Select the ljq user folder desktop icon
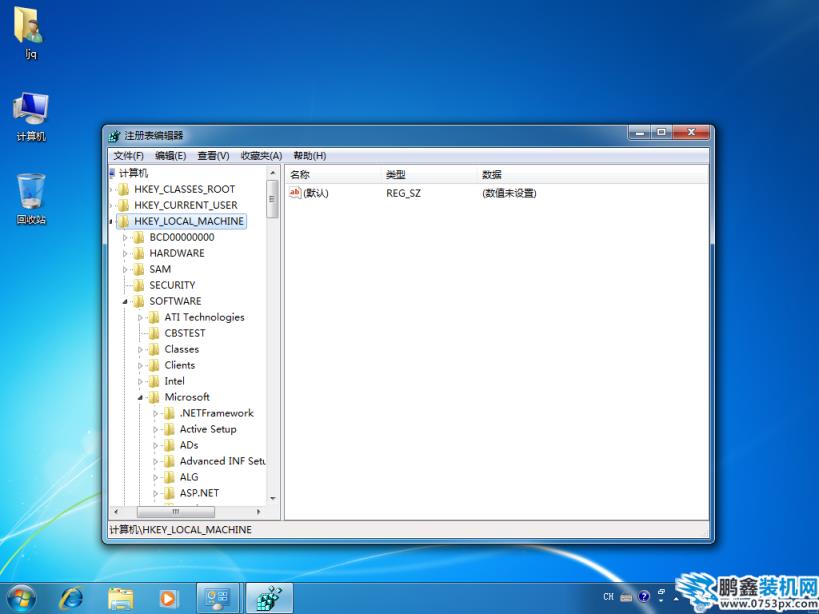This screenshot has width=819, height=614. click(x=30, y=33)
